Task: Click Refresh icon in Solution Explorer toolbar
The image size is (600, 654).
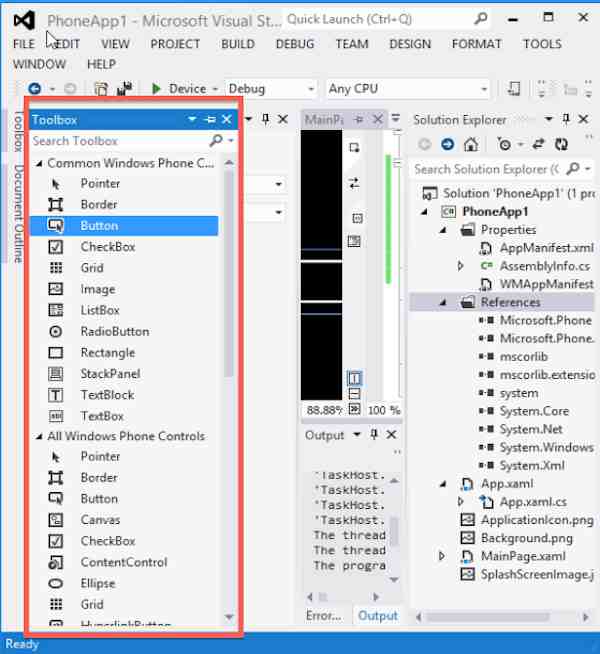Action: [x=561, y=145]
